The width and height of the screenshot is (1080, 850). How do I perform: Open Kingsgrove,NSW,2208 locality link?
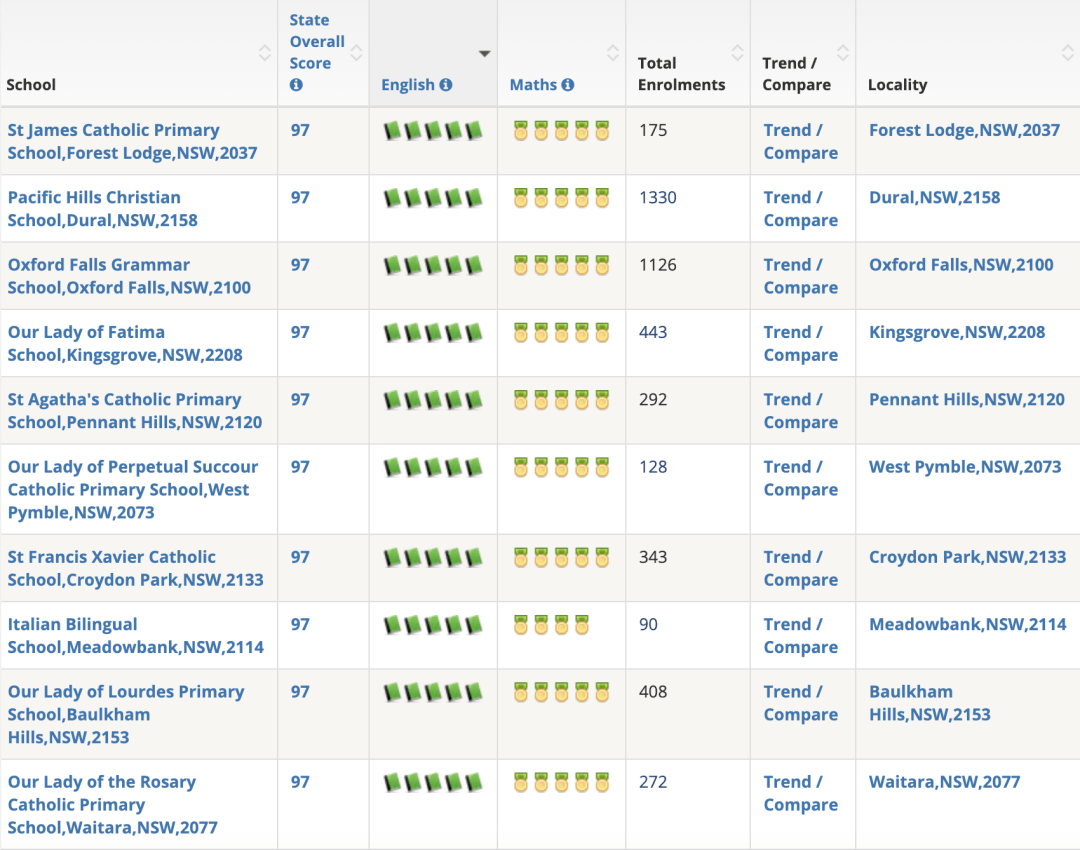pos(957,333)
